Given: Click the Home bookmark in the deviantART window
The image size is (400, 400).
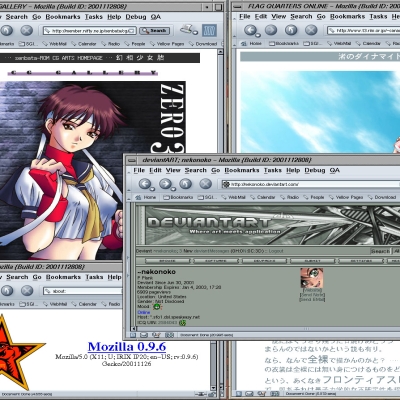Looking at the screenshot, I should point(145,197).
